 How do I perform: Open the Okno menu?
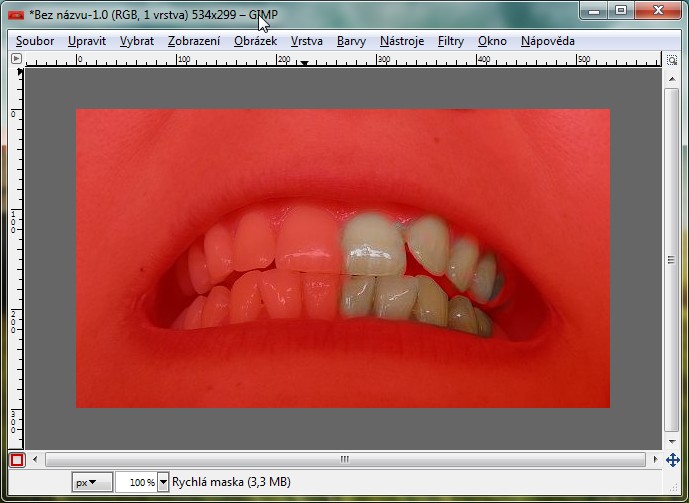pos(492,41)
